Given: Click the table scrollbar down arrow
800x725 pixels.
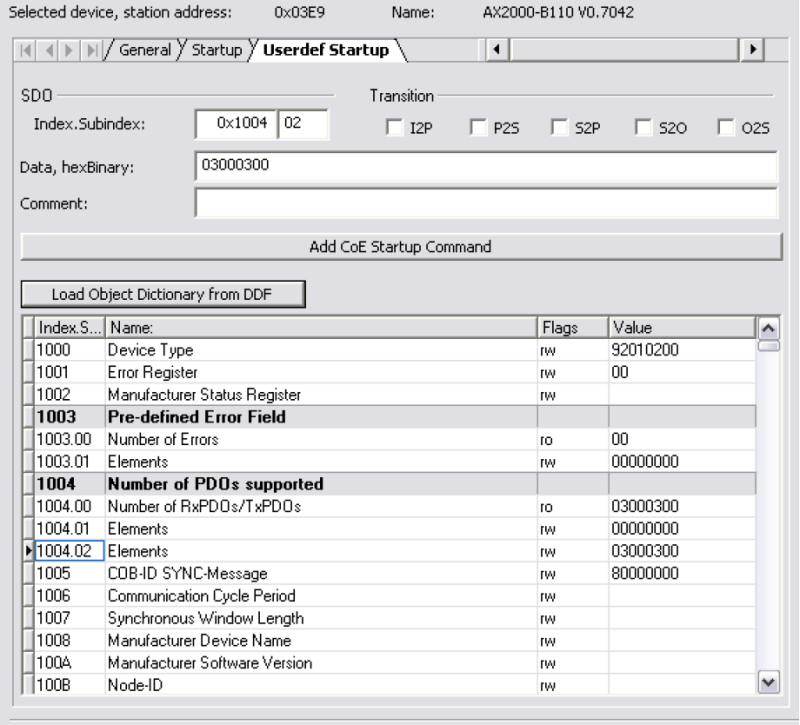Looking at the screenshot, I should coord(768,682).
